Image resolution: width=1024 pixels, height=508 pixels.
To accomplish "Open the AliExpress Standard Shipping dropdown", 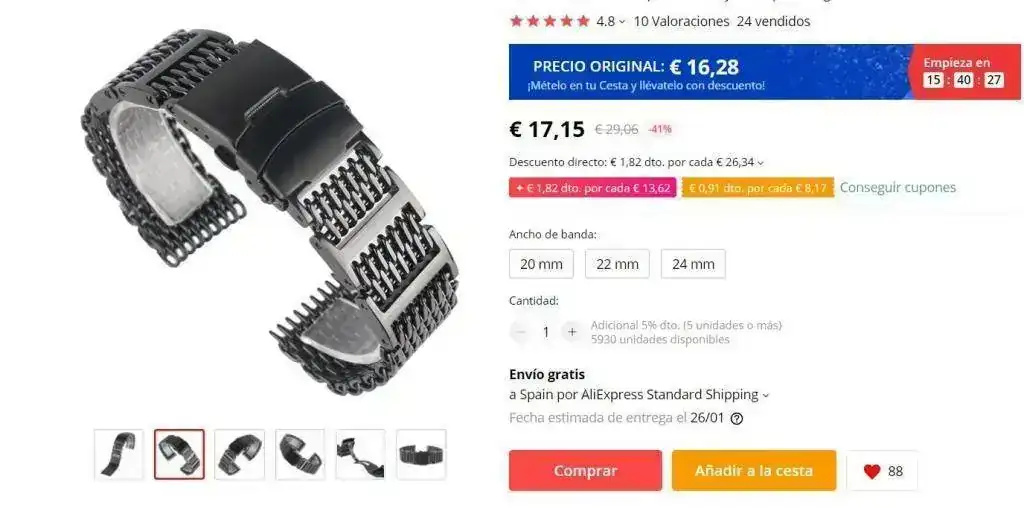I will point(766,395).
